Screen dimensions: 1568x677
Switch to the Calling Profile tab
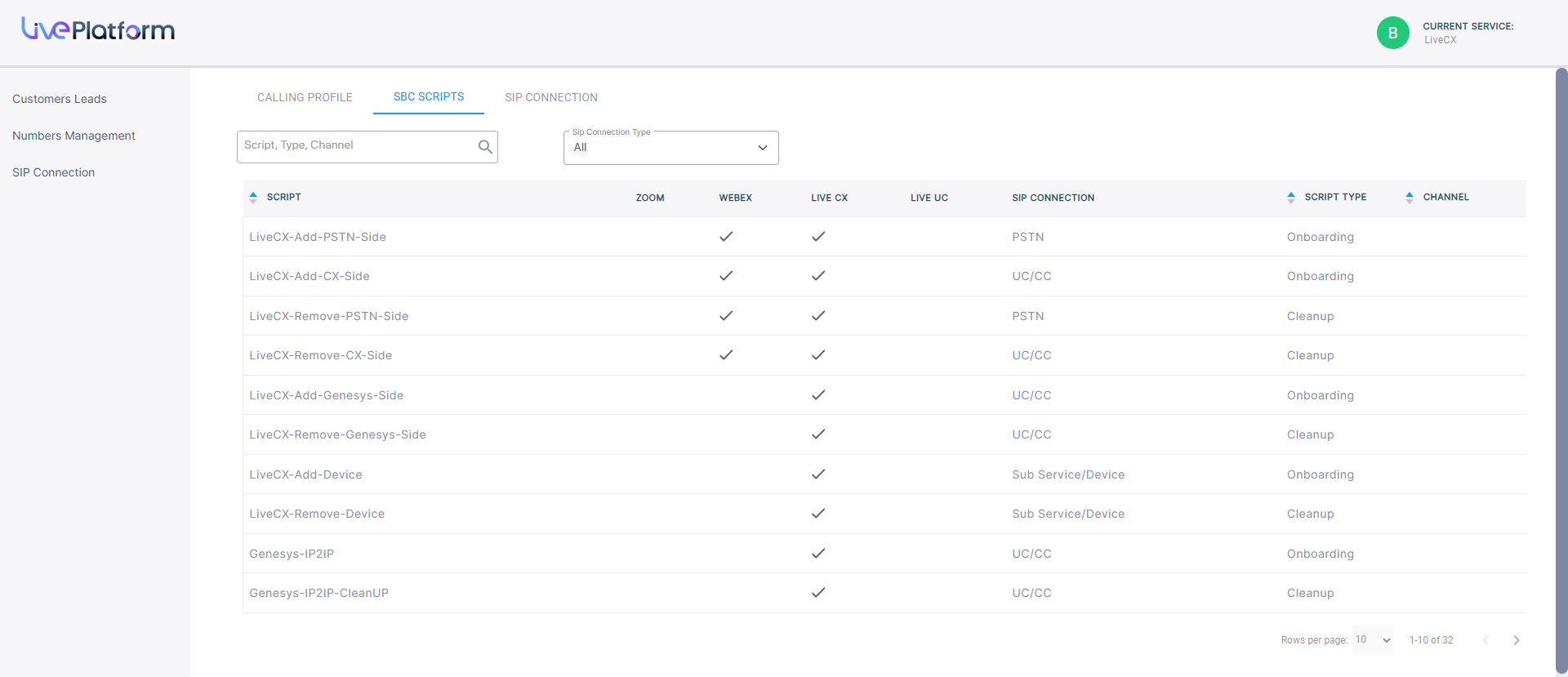pyautogui.click(x=305, y=97)
